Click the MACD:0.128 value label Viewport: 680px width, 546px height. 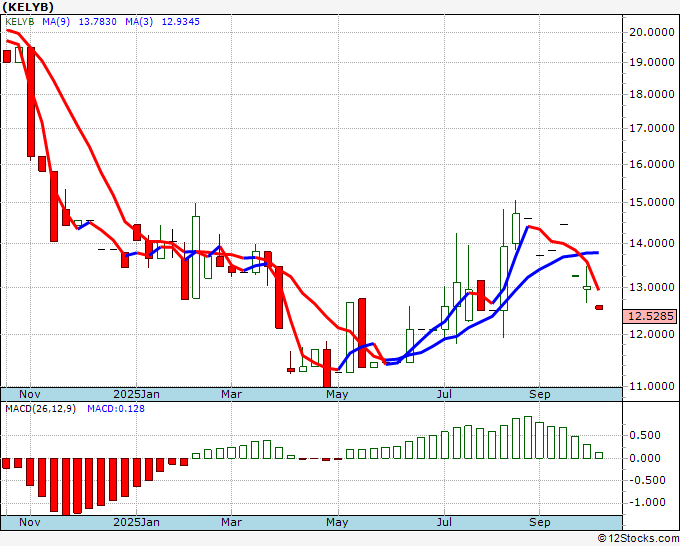click(x=116, y=409)
